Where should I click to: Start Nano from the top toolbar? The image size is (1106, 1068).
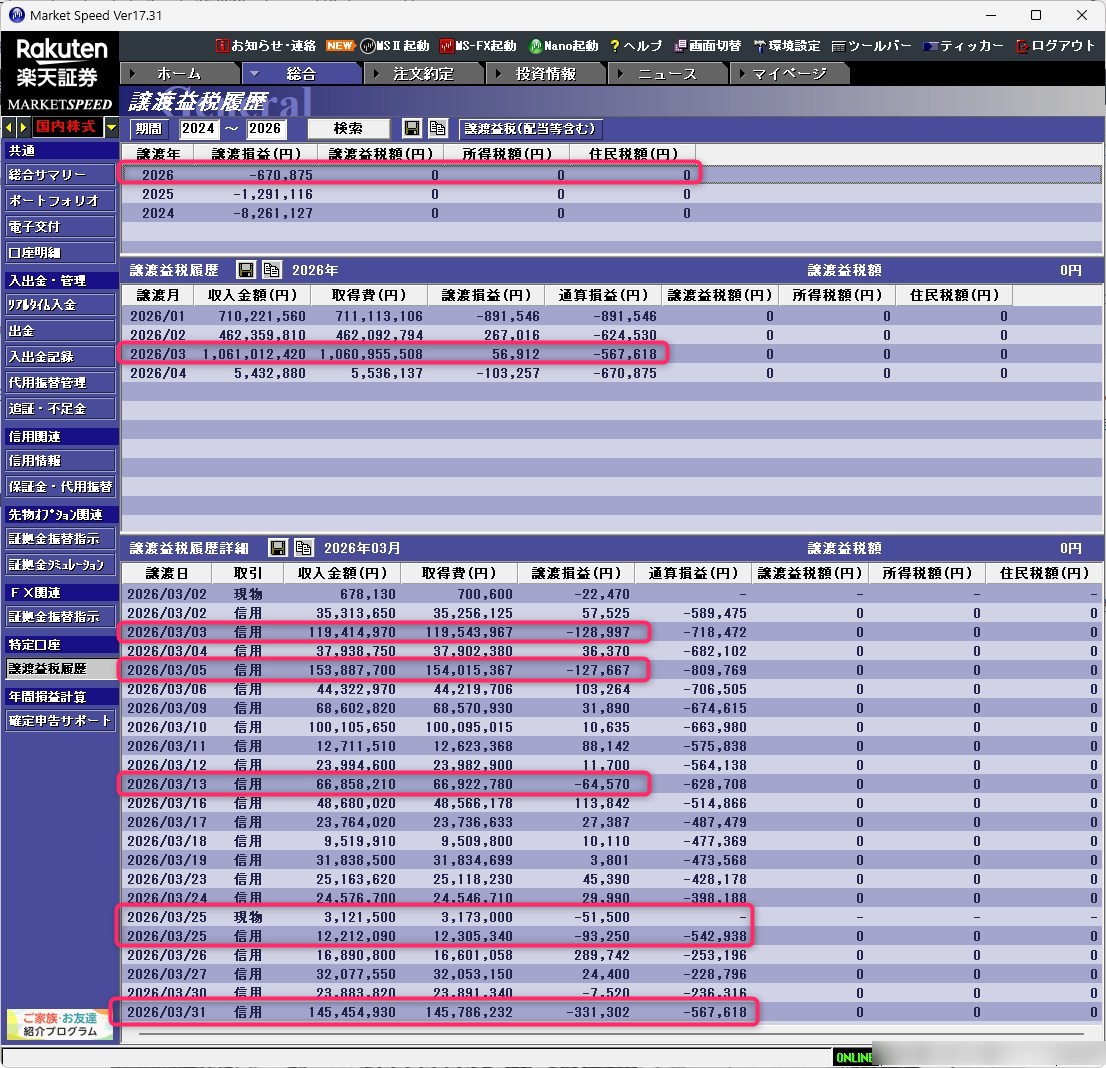563,46
